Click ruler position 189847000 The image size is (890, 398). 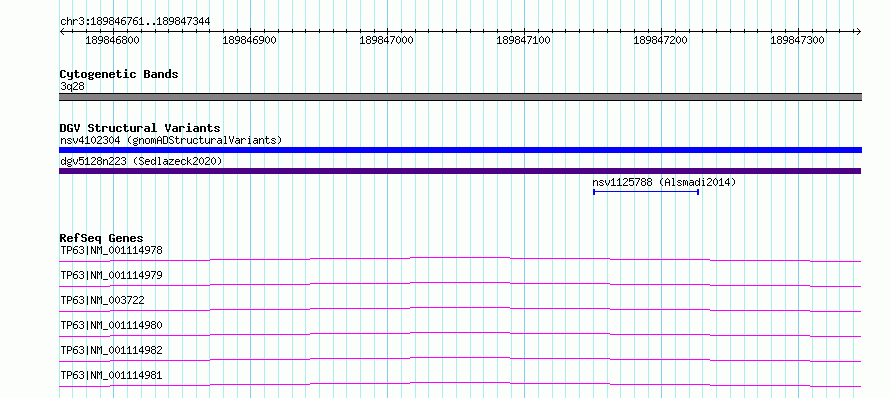[387, 40]
